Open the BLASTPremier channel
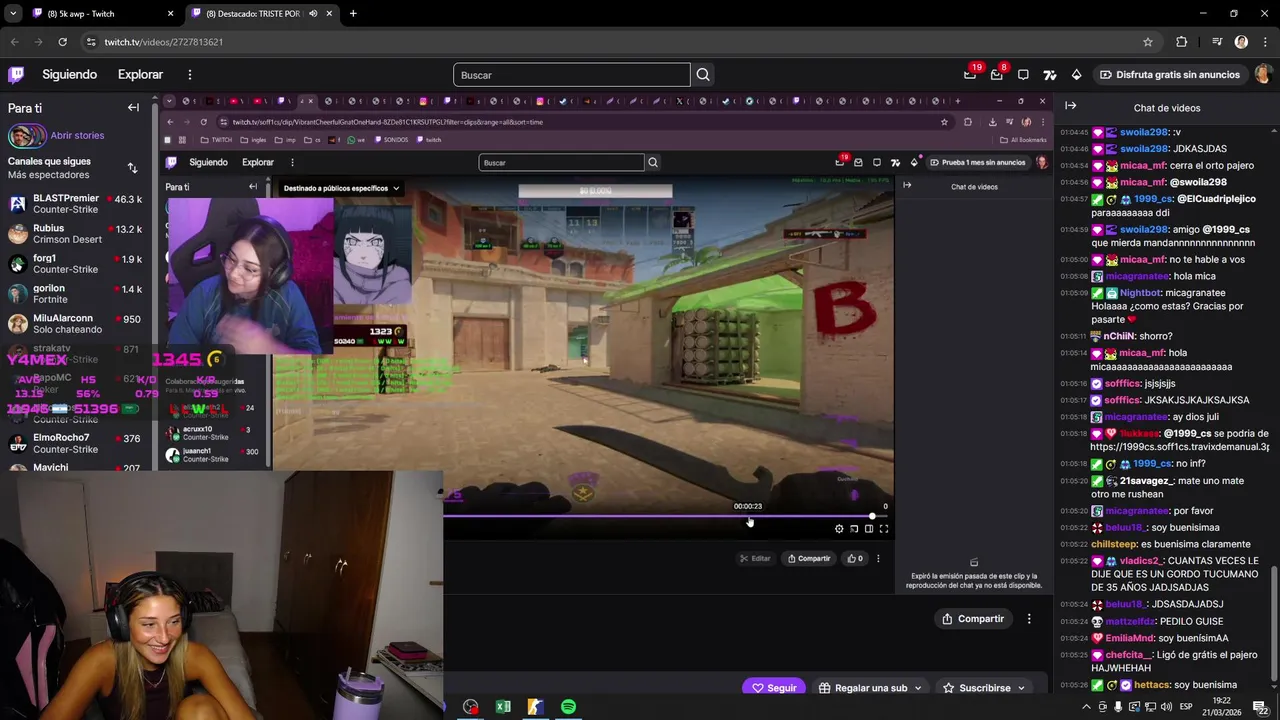The height and width of the screenshot is (720, 1280). (x=75, y=204)
